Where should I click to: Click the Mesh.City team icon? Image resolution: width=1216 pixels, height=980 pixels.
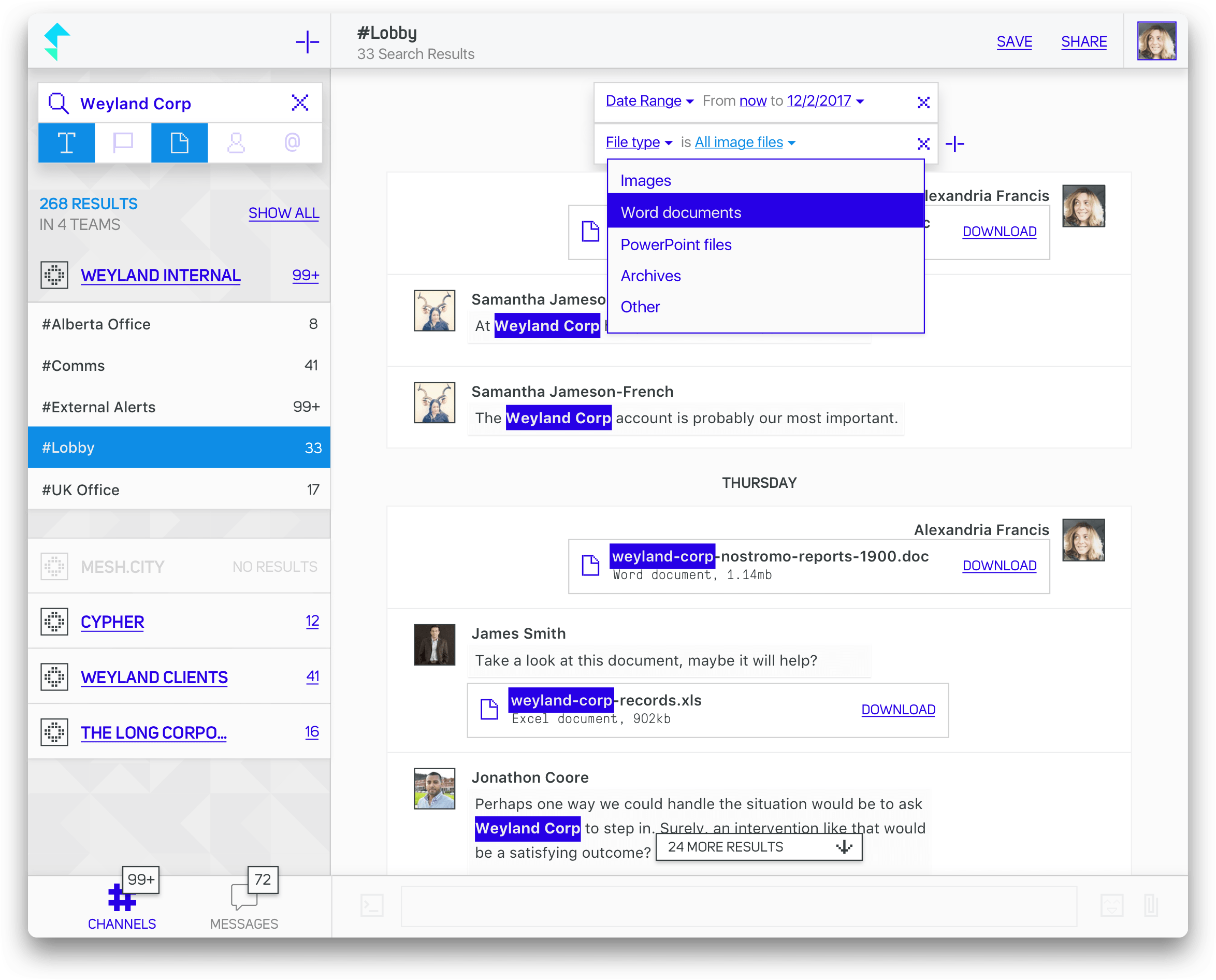pos(54,566)
